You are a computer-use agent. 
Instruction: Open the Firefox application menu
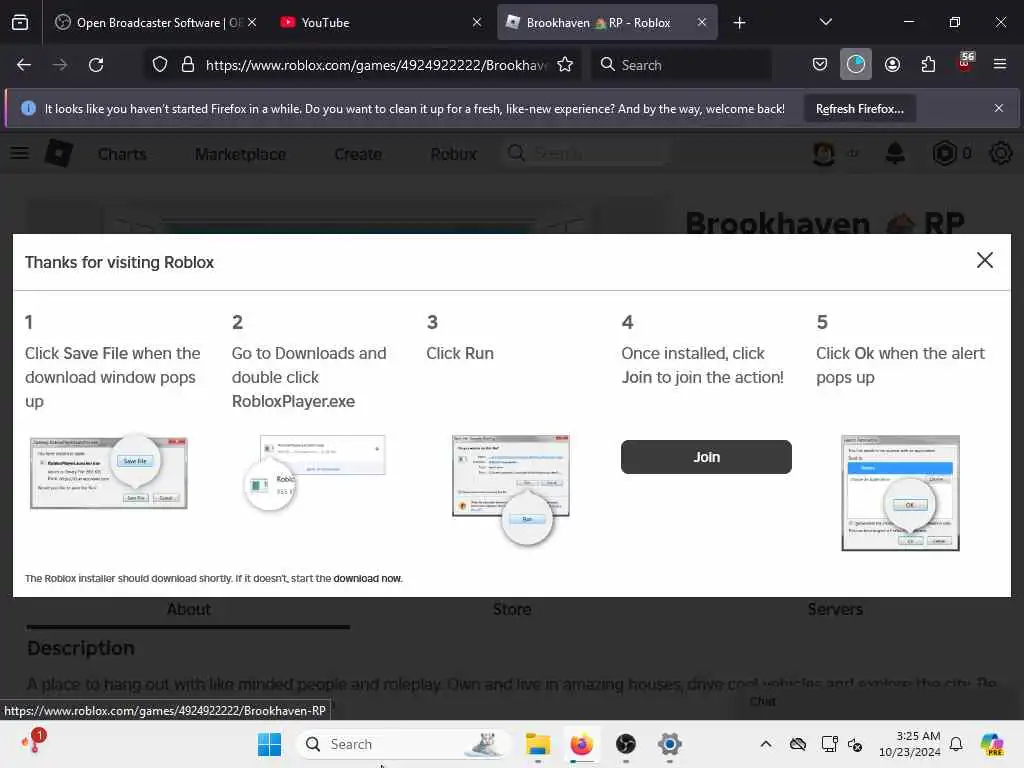(x=1000, y=64)
